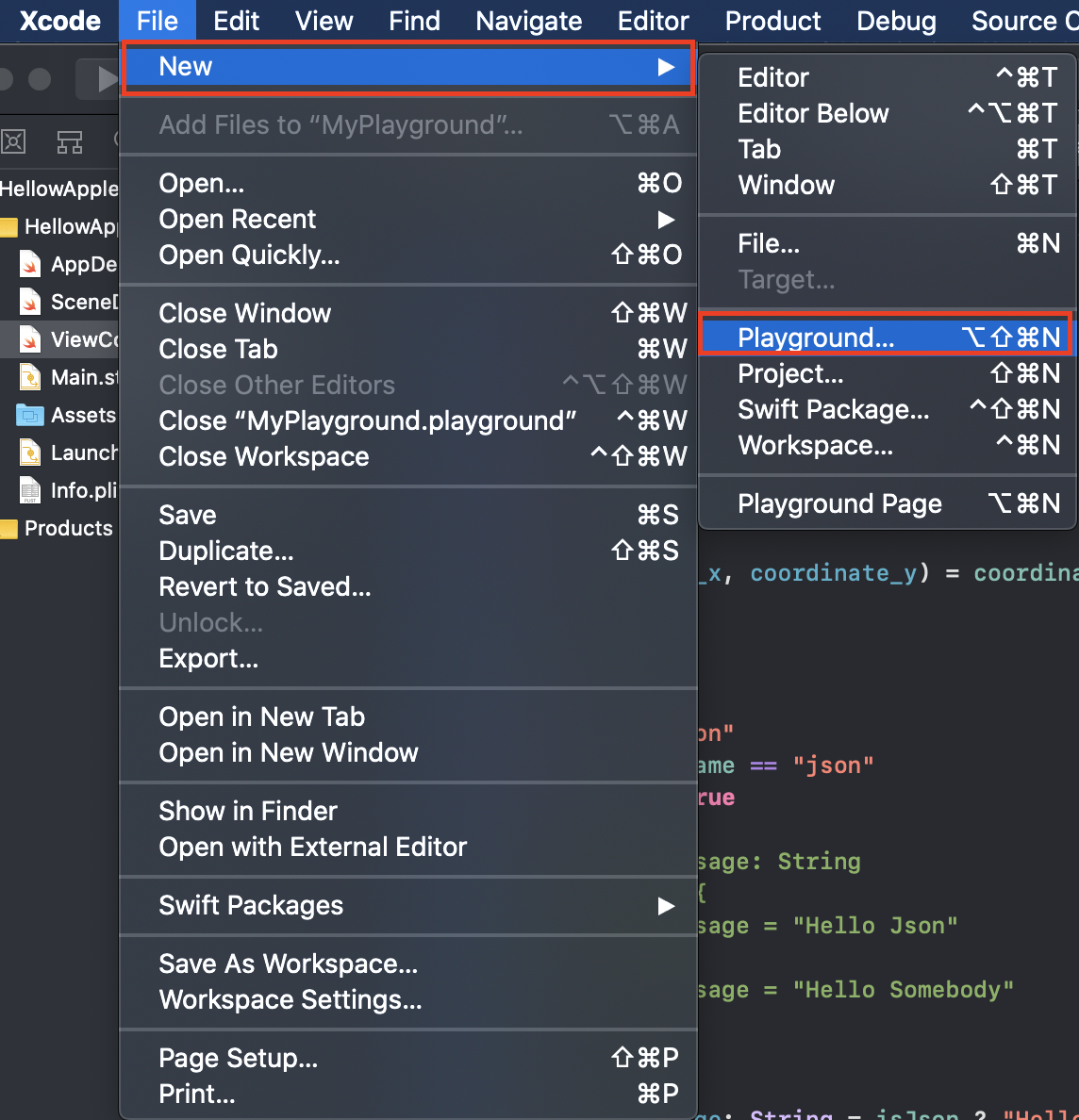Open the symbol navigator hierarchy icon
The image size is (1079, 1120).
pyautogui.click(x=69, y=141)
